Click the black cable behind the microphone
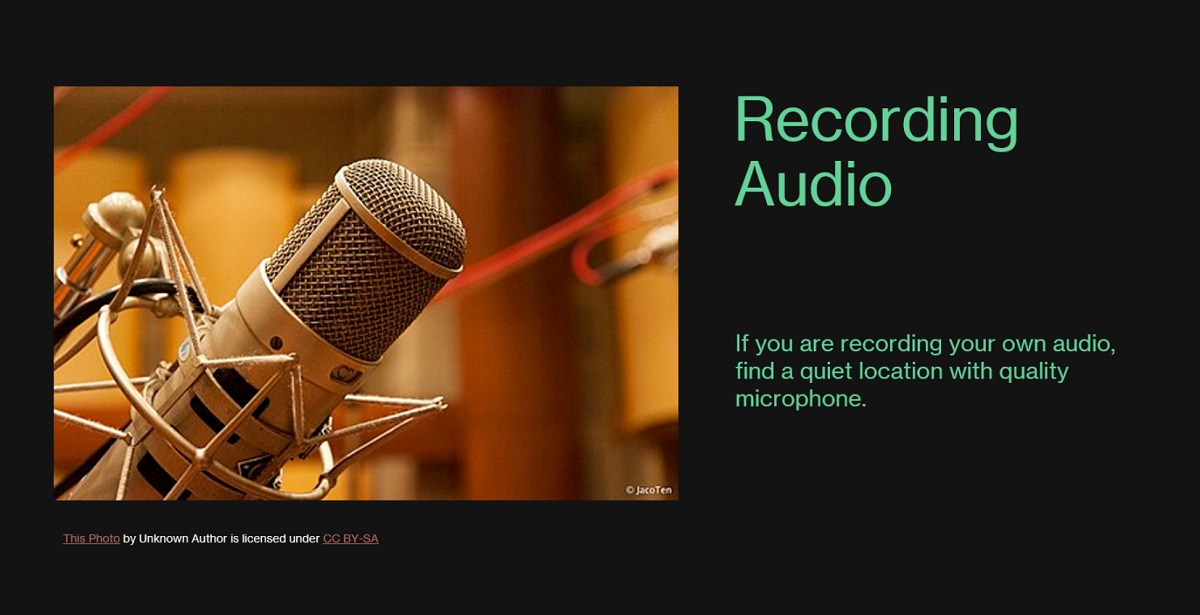Screen dimensions: 1200x615 pos(100,305)
